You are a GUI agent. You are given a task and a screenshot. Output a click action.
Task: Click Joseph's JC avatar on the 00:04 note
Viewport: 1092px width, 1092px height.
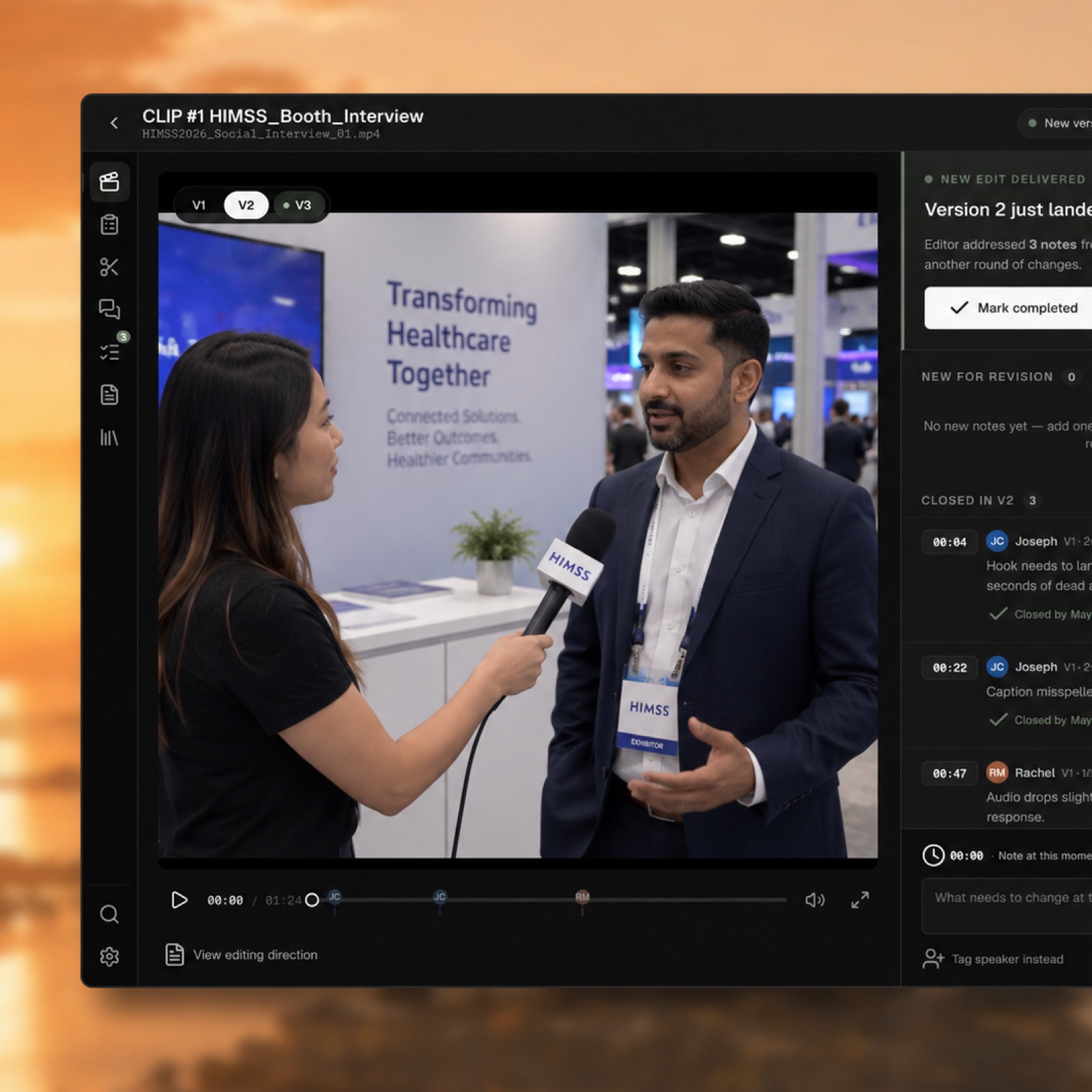[997, 541]
